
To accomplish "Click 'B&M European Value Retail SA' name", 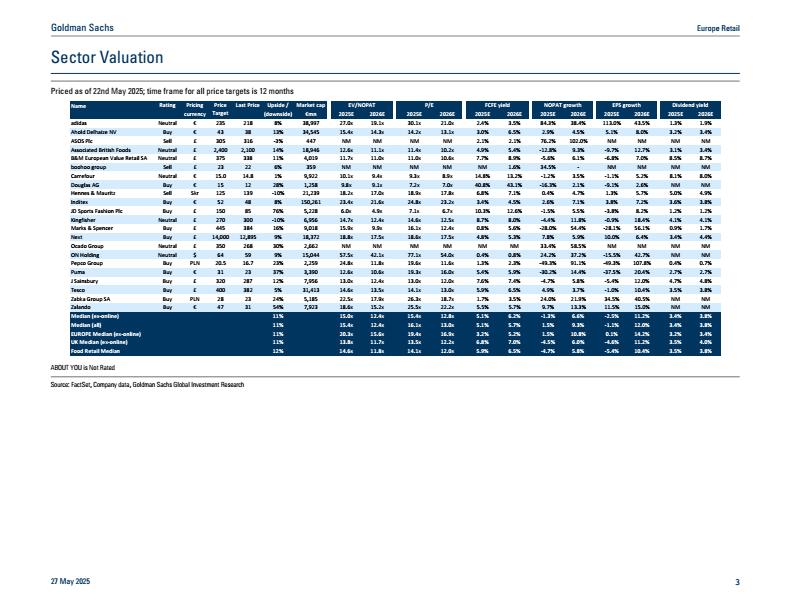I will [109, 158].
